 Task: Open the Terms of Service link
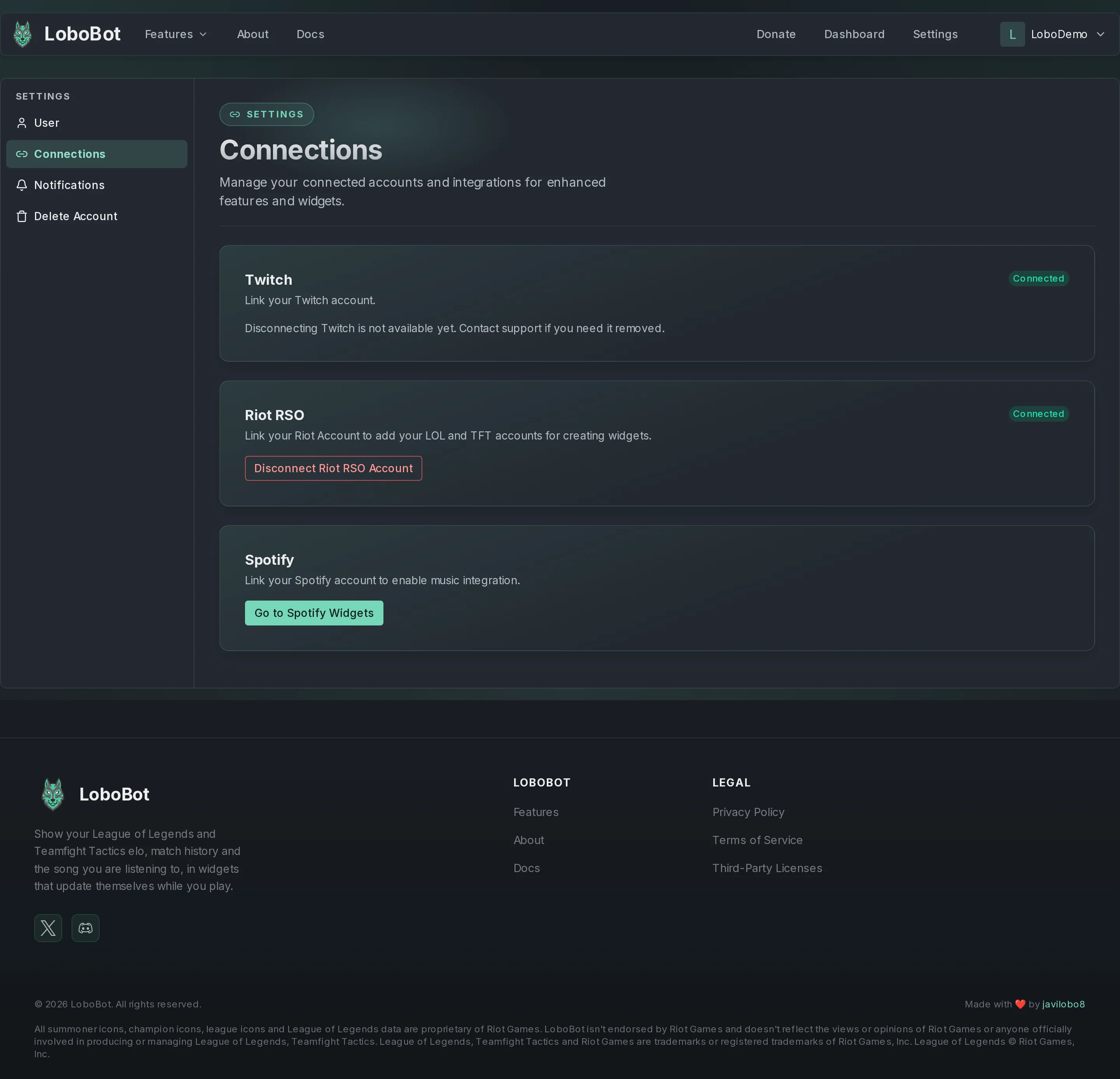(x=757, y=840)
